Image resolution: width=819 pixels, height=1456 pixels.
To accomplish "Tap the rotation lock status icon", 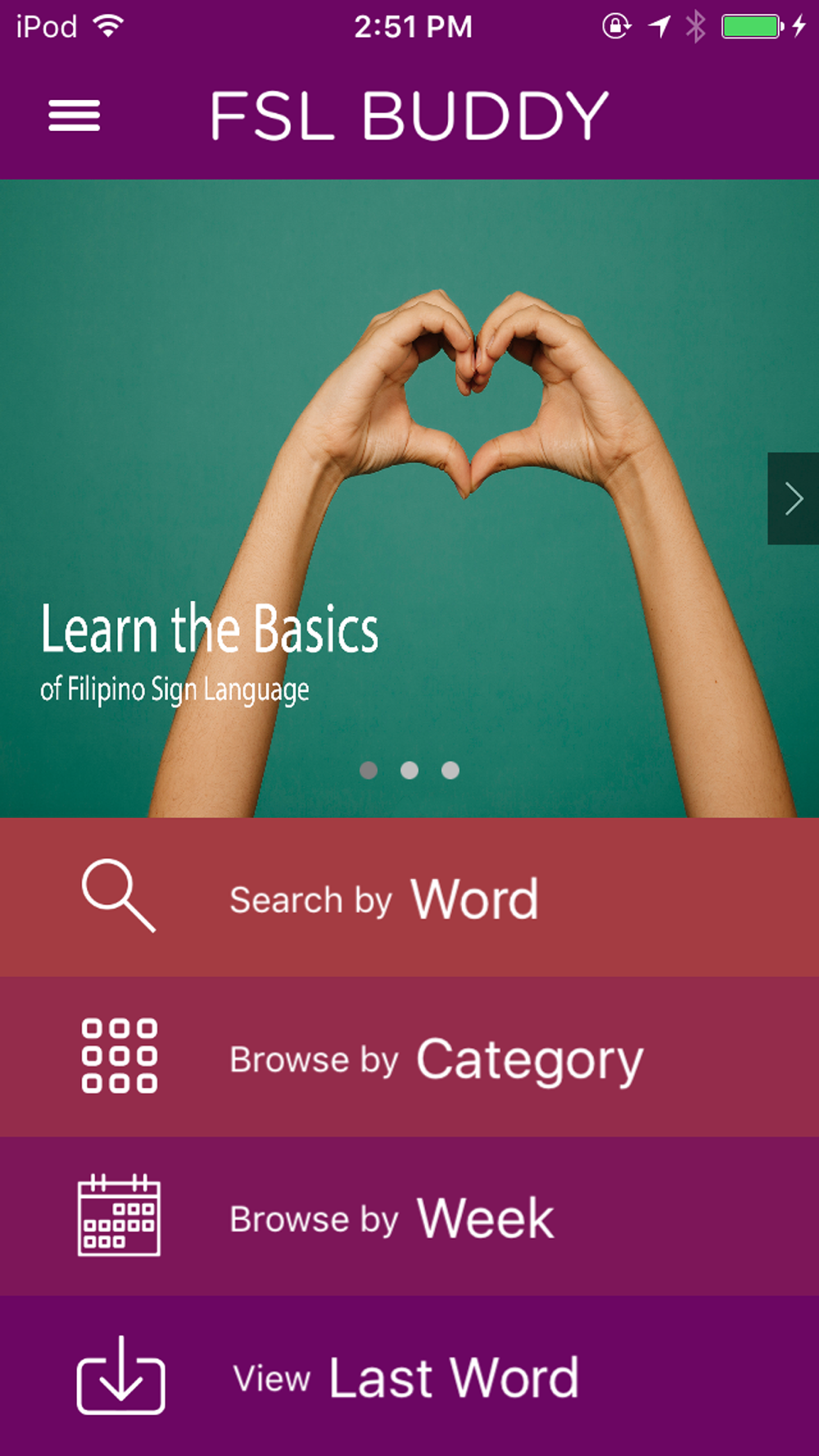I will click(616, 27).
